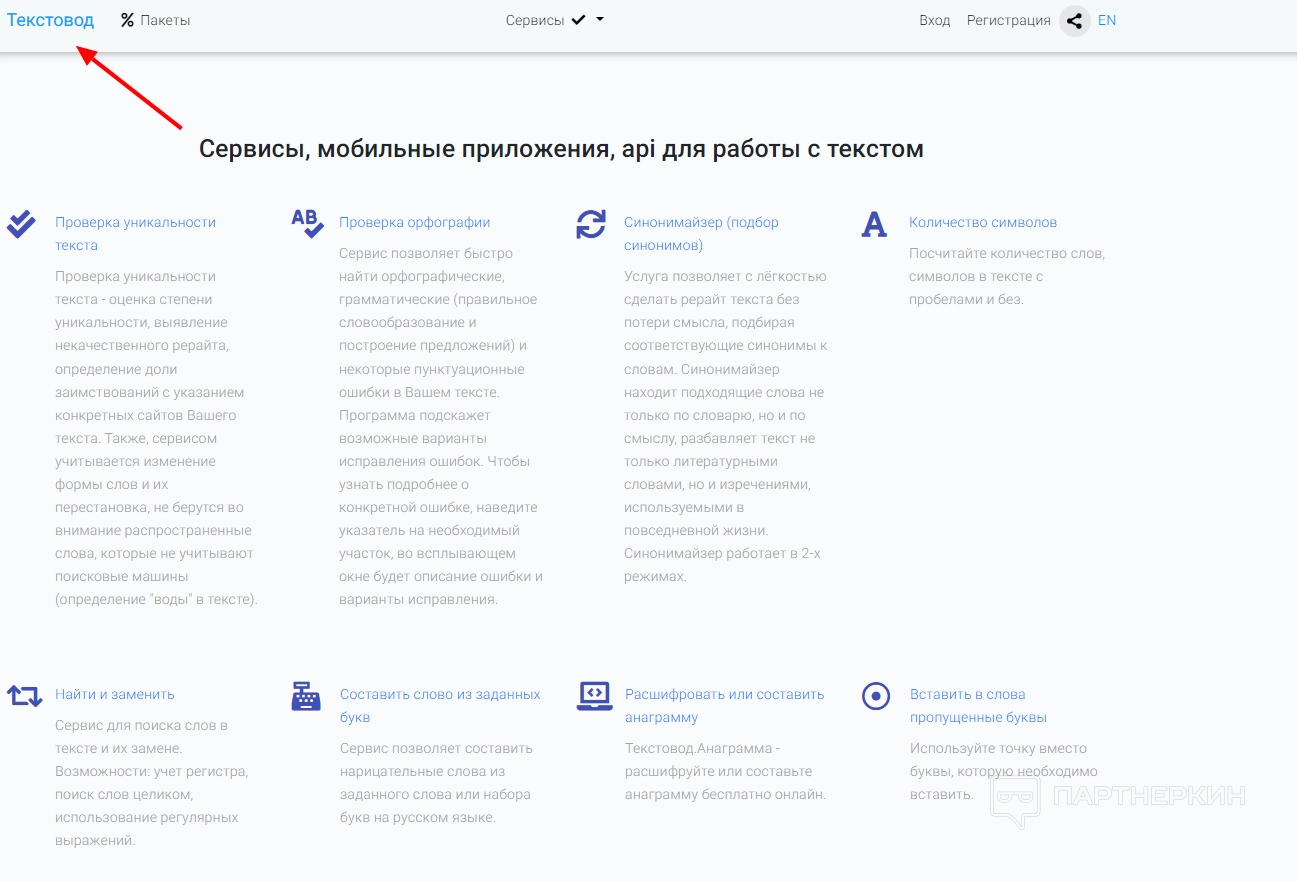Go to Текстовод home logo
Screen dimensions: 1297x882
(50, 20)
